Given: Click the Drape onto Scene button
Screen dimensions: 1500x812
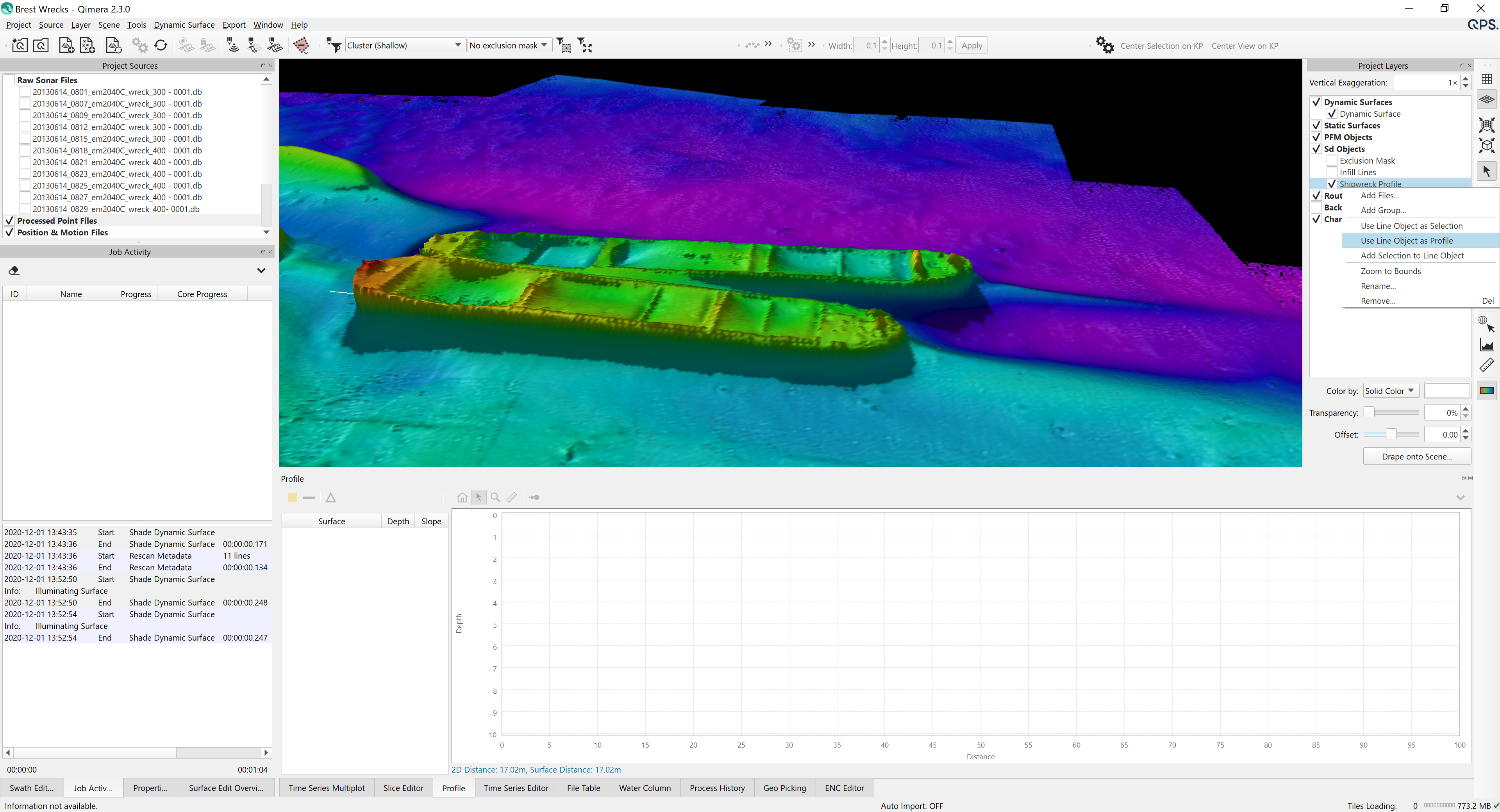Looking at the screenshot, I should pos(1416,457).
